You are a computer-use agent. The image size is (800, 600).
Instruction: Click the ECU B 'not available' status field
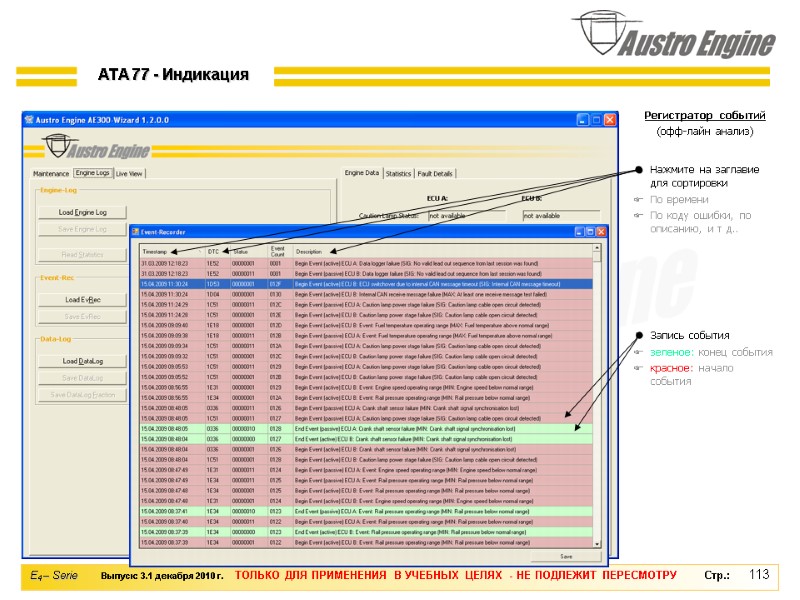click(561, 216)
